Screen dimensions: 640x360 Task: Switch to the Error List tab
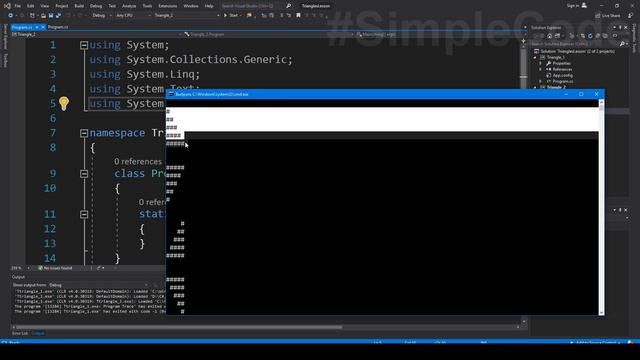tap(20, 333)
